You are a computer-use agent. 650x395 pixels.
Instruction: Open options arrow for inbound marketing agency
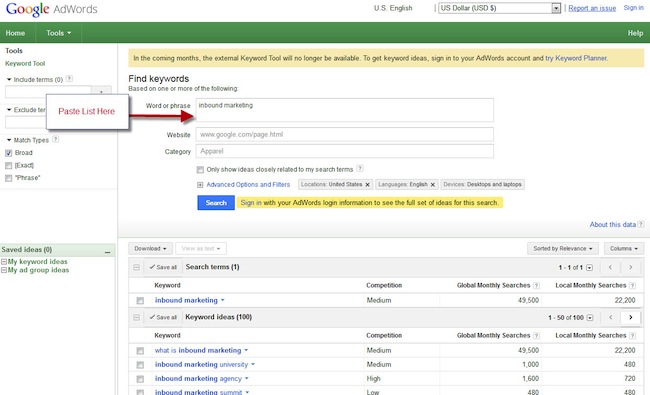(247, 378)
